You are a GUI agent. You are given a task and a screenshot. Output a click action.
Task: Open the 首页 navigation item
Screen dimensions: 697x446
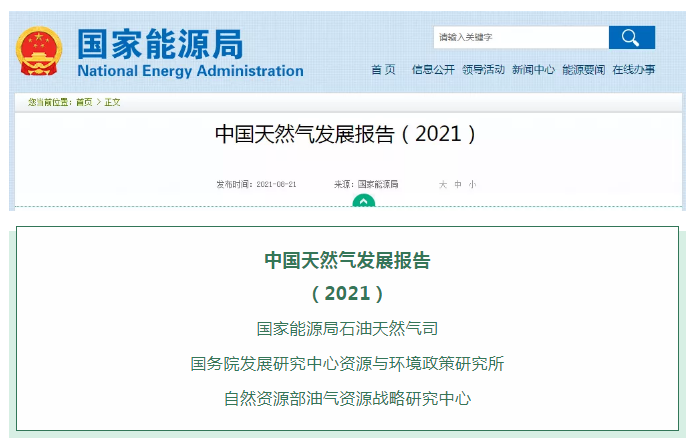tap(383, 70)
